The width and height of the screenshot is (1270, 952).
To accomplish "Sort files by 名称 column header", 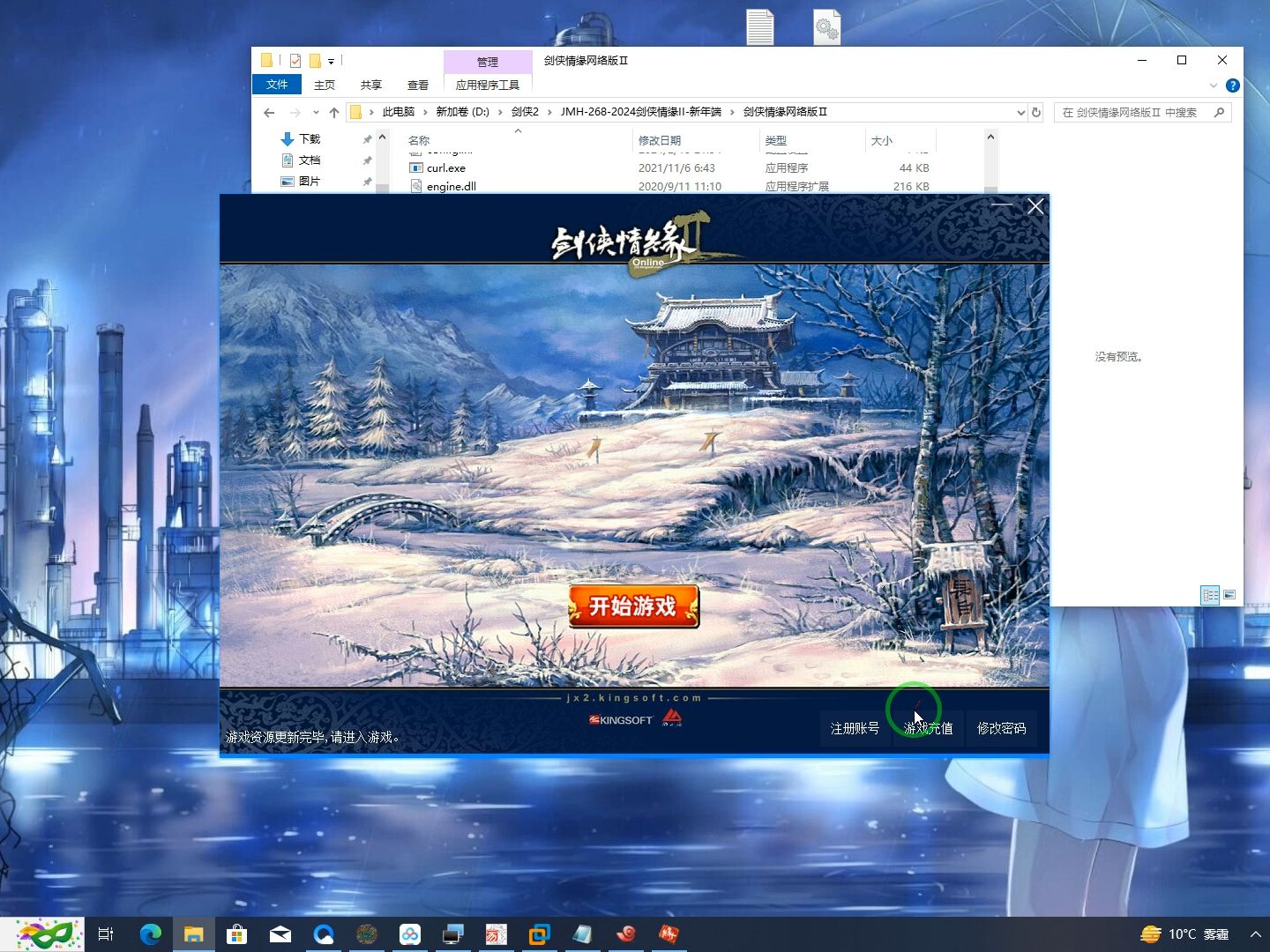I will 419,140.
